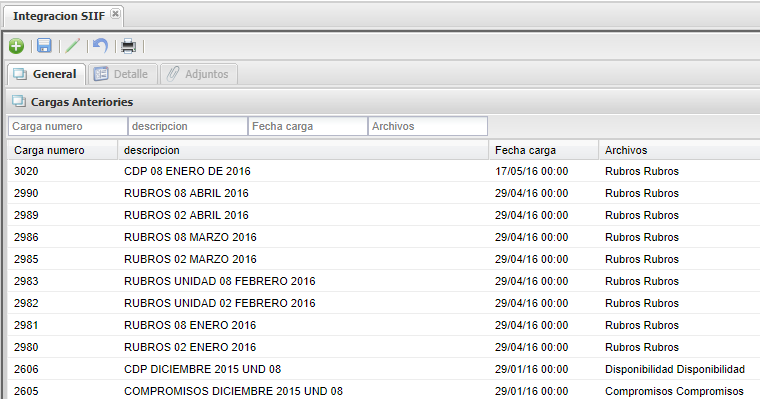Click the blue undo arrow icon

(100, 46)
